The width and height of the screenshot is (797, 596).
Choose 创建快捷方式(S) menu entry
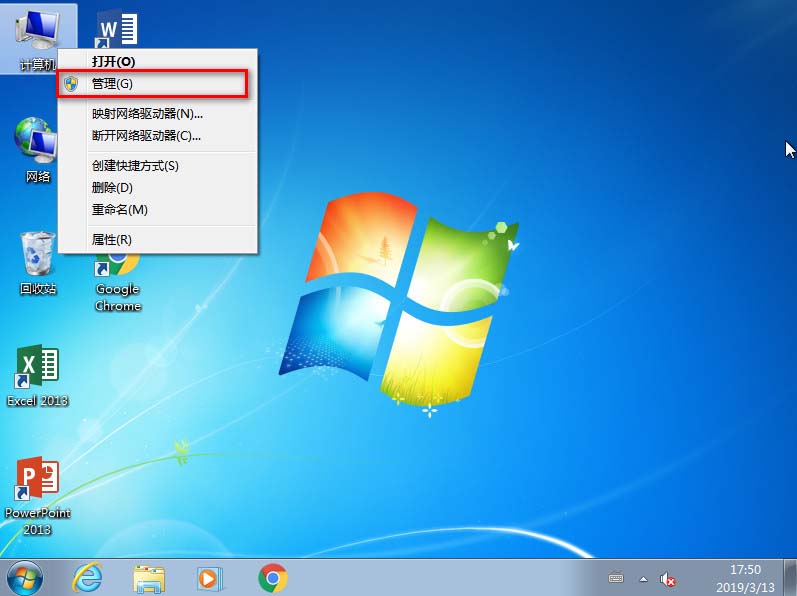[x=157, y=166]
